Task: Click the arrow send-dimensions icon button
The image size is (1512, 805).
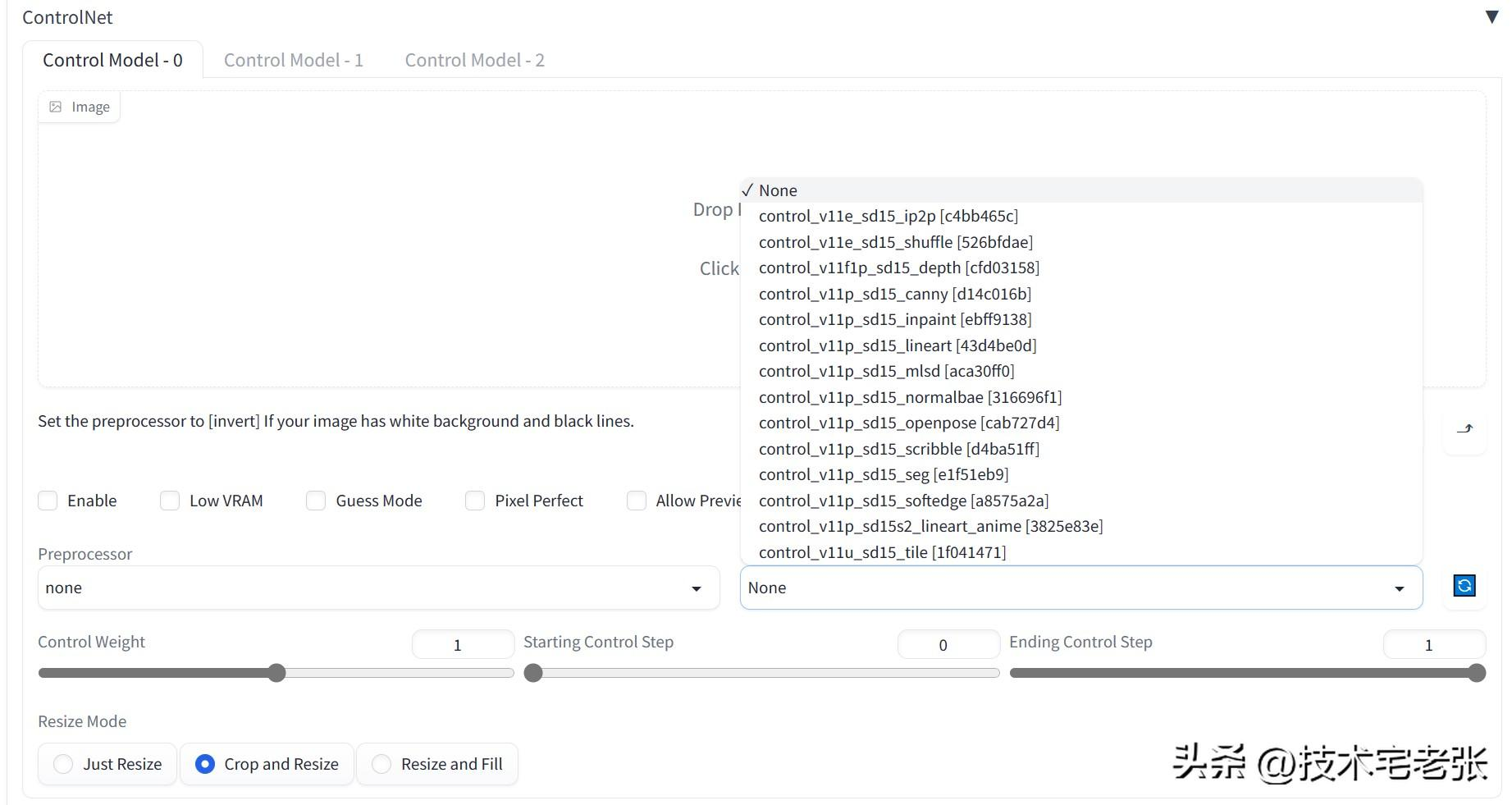Action: (1464, 428)
